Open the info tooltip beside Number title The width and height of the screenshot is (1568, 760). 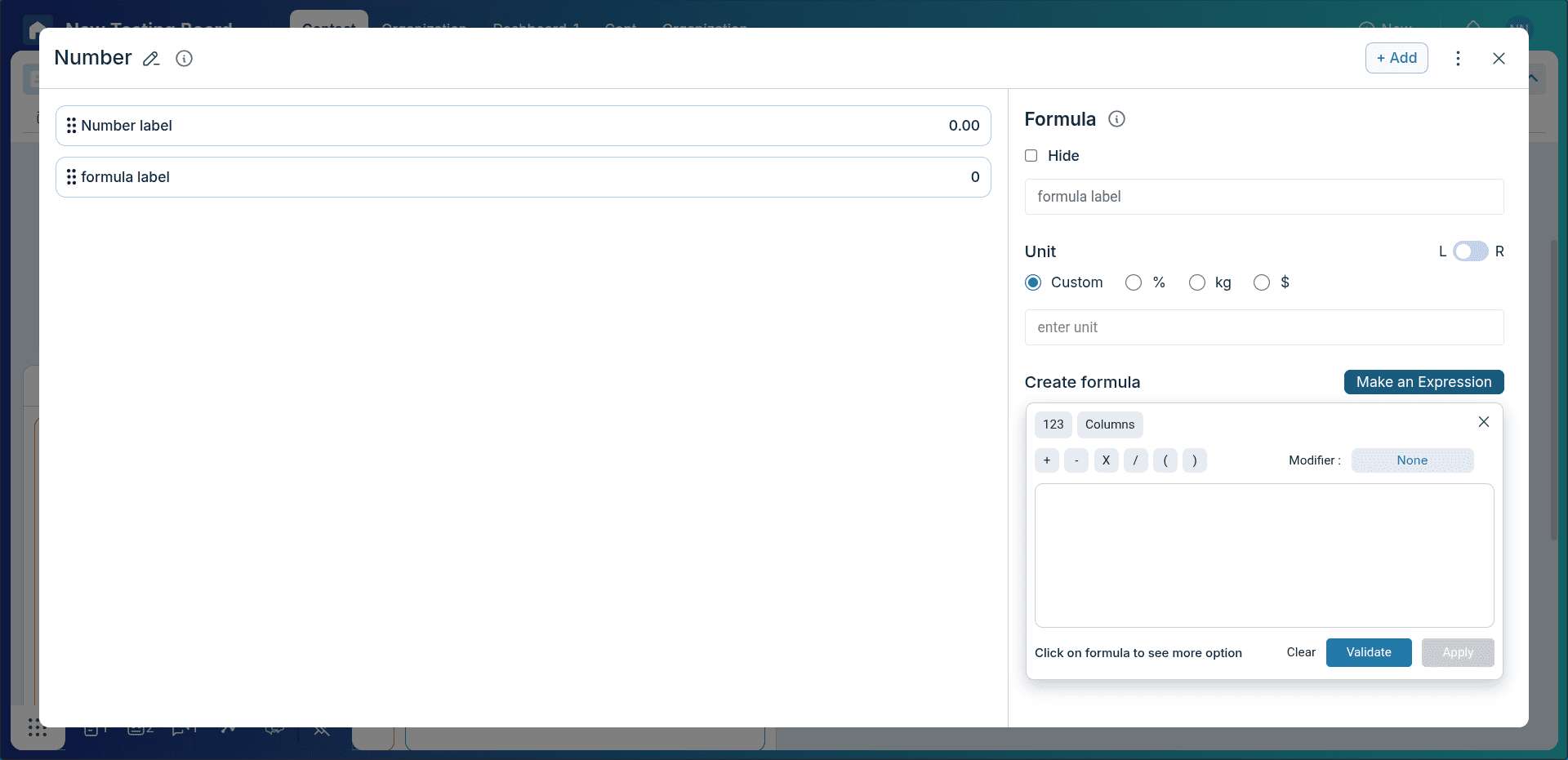184,58
